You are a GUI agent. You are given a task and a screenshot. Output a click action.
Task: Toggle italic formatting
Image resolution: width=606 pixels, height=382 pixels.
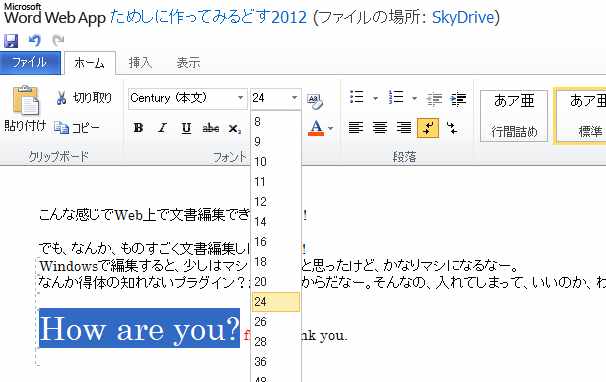163,128
